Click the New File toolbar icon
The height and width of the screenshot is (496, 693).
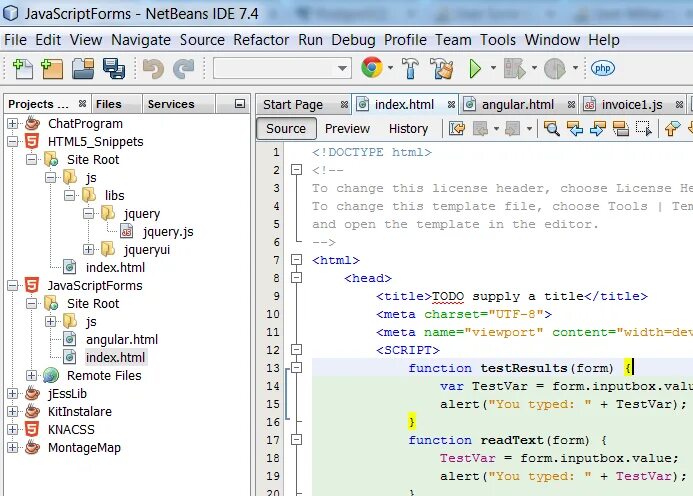click(23, 69)
